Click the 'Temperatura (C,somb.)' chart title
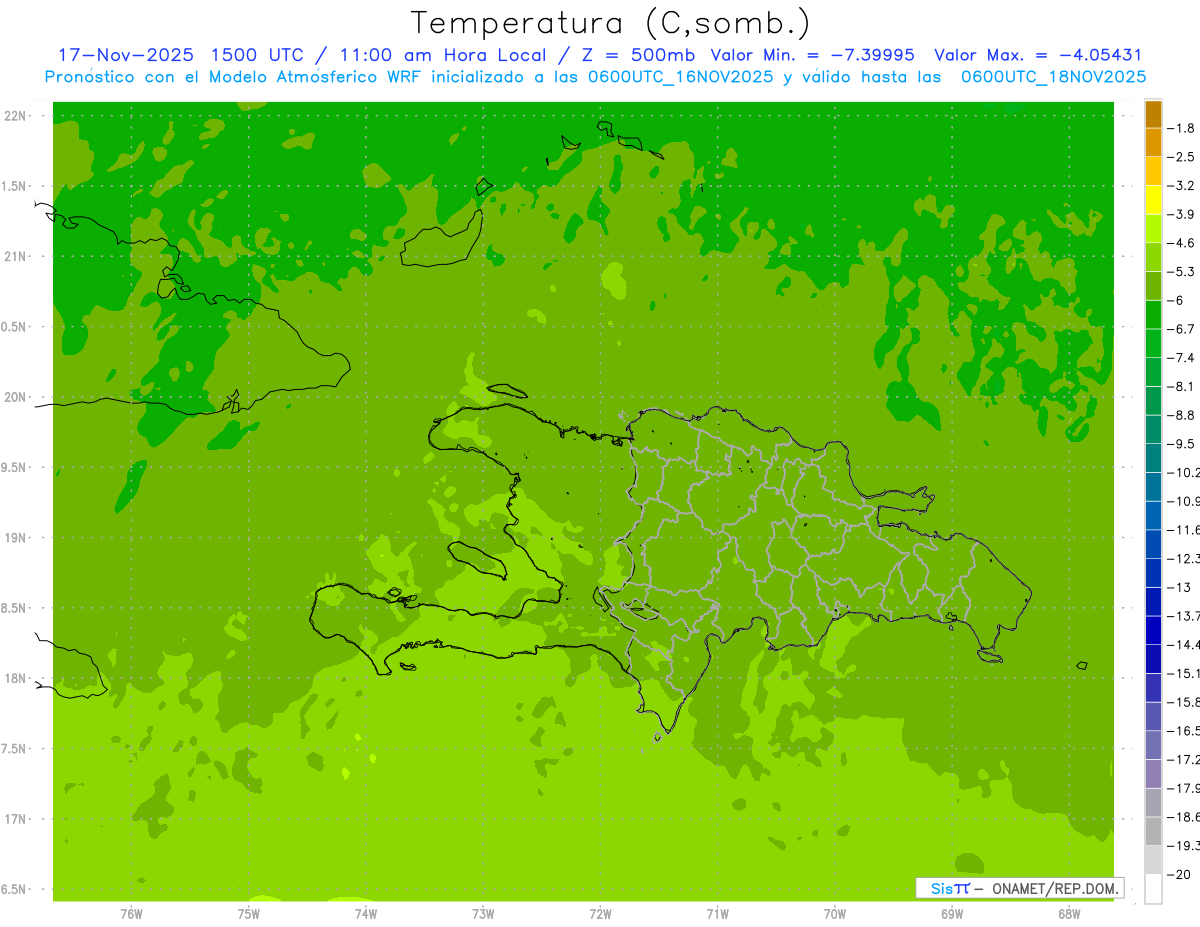The width and height of the screenshot is (1200, 927). coord(611,23)
